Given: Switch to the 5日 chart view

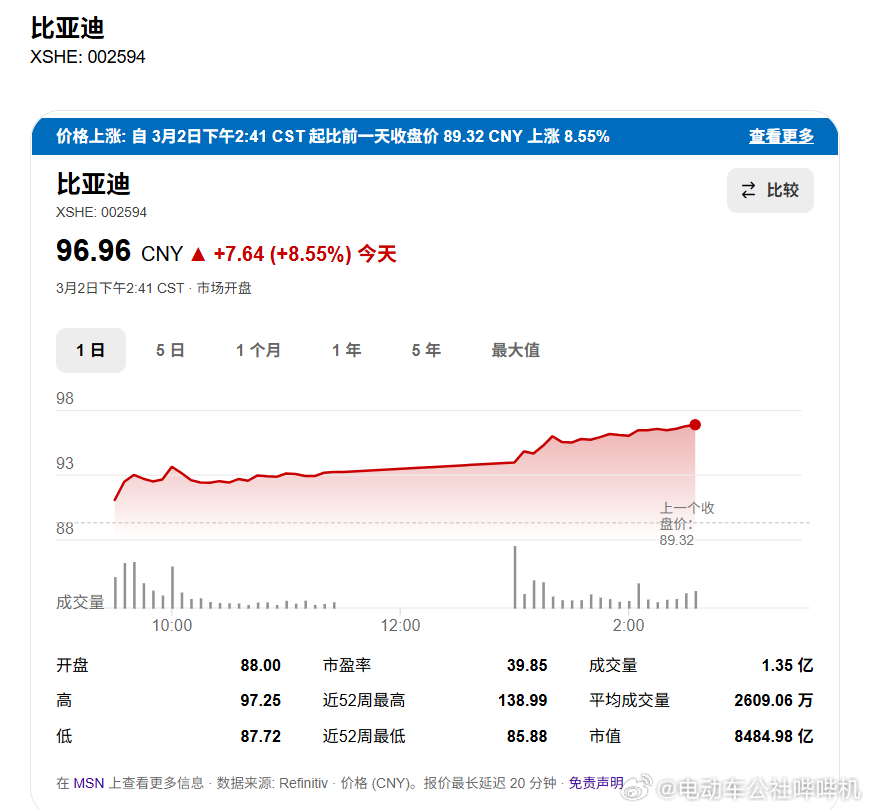Looking at the screenshot, I should pos(170,350).
